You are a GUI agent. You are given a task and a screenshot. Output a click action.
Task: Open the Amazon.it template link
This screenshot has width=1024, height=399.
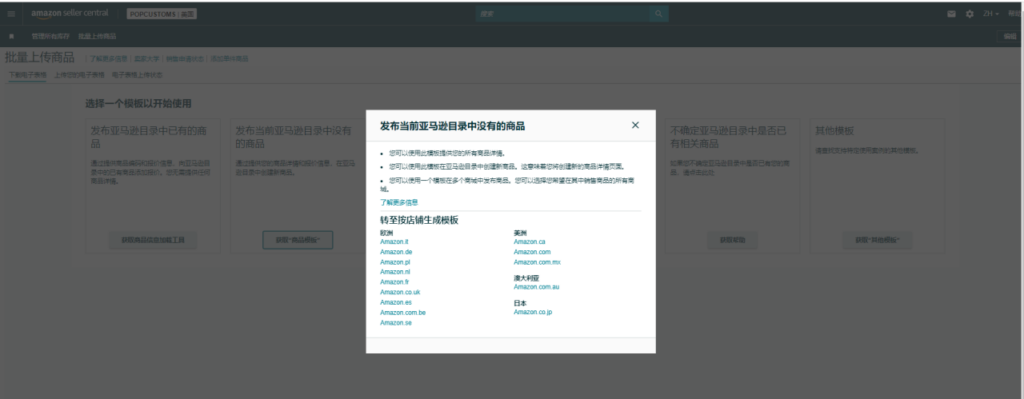394,242
